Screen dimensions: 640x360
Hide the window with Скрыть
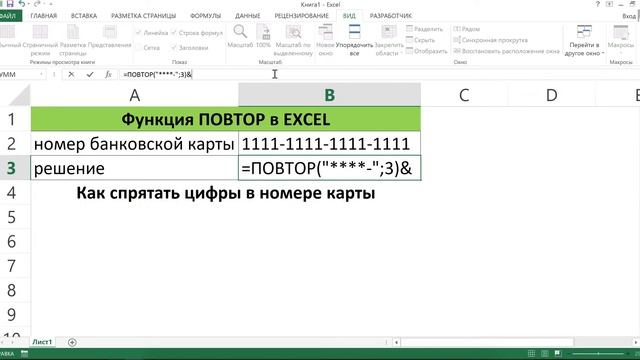420,40
